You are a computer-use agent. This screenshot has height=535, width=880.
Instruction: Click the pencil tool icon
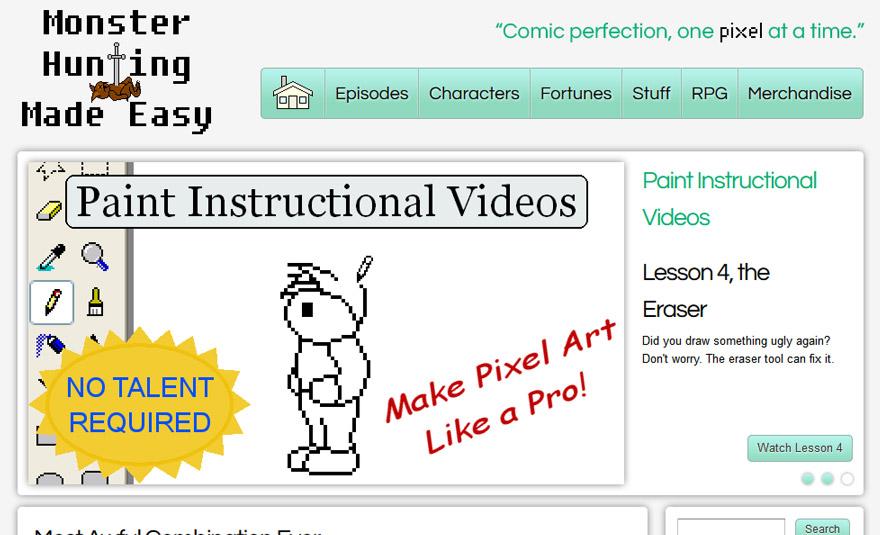[52, 303]
